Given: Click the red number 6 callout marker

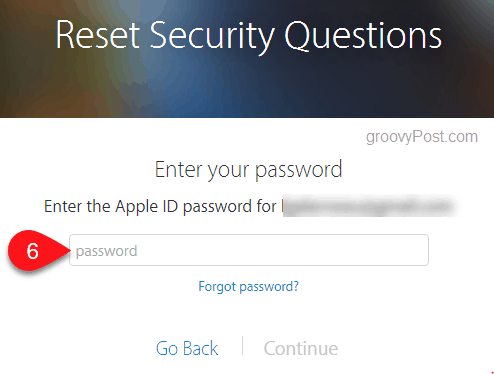Looking at the screenshot, I should pos(37,250).
